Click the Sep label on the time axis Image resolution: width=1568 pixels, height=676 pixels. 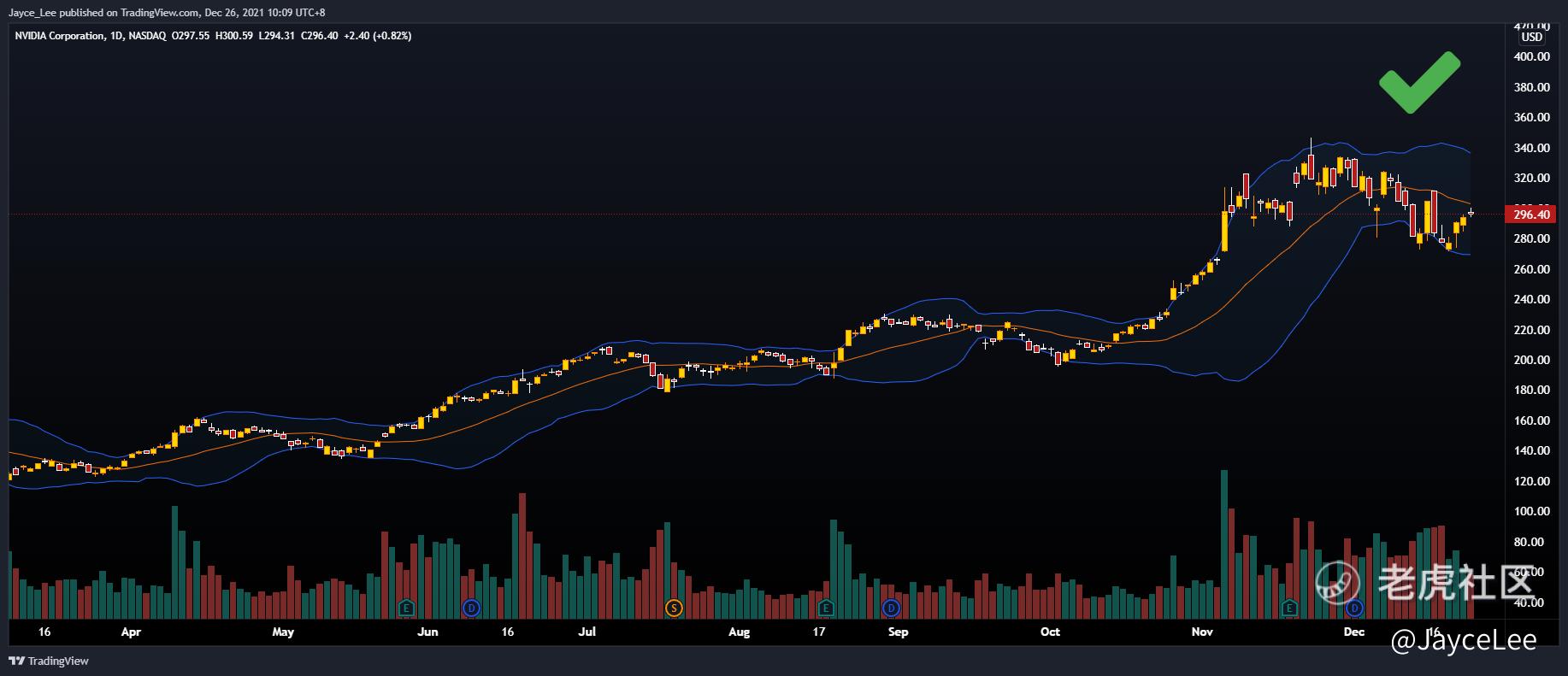(898, 632)
